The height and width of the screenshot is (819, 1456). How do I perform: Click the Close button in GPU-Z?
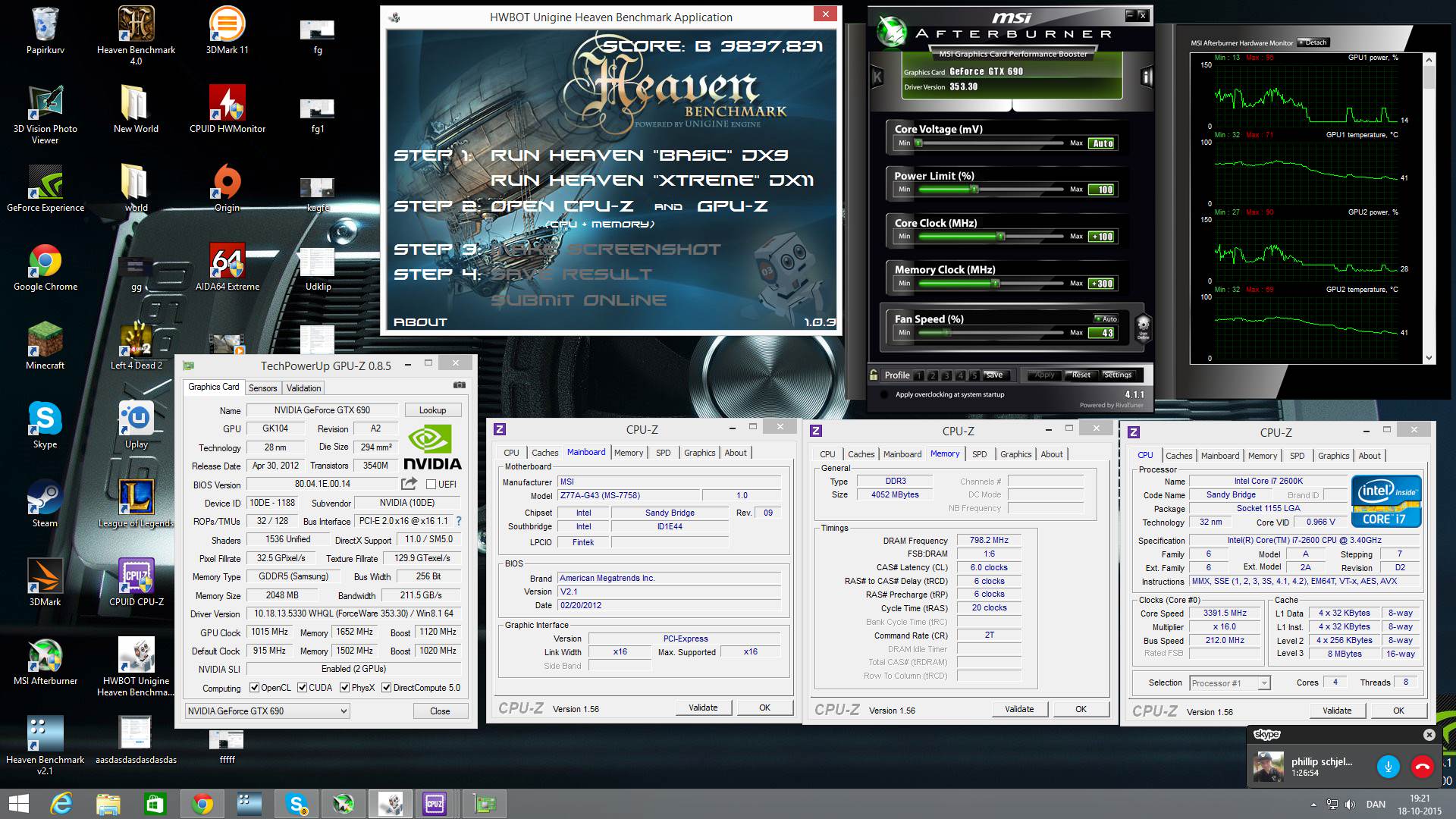tap(440, 711)
